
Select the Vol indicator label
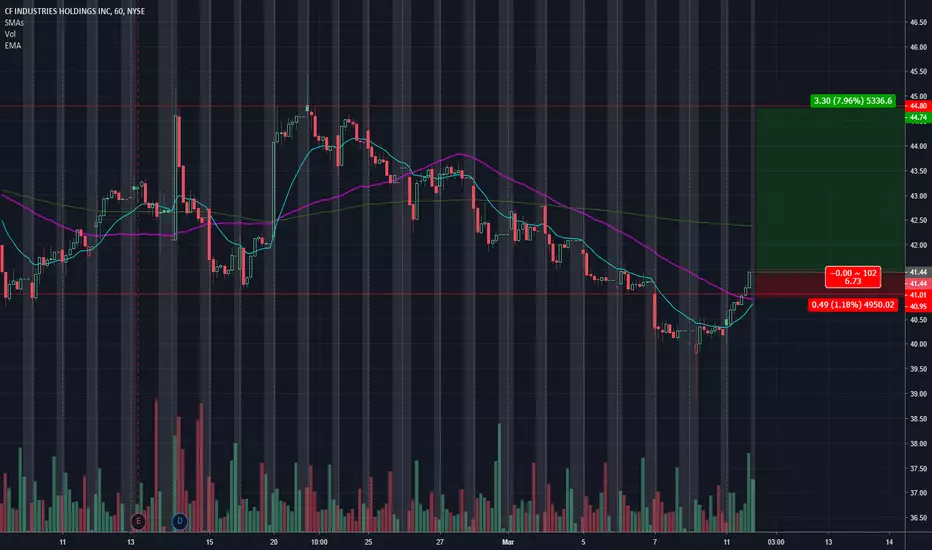(x=10, y=34)
